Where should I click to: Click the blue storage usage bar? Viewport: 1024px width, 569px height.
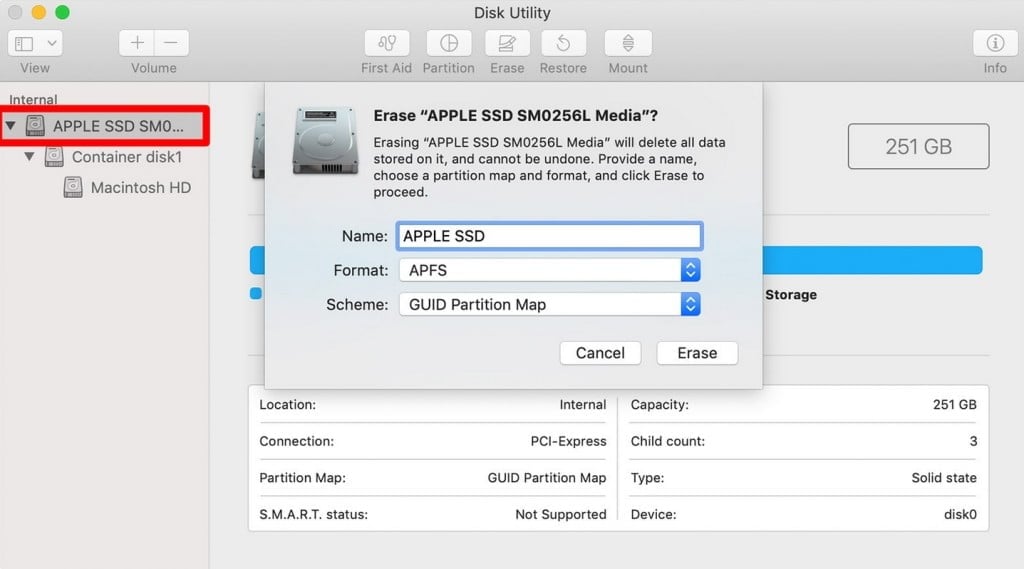coord(870,260)
